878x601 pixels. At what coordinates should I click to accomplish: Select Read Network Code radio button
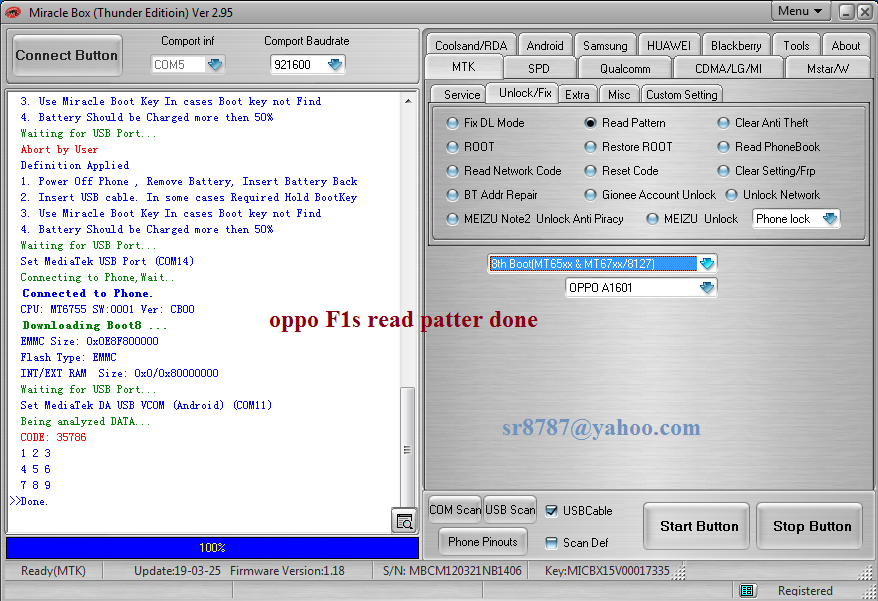[x=452, y=171]
